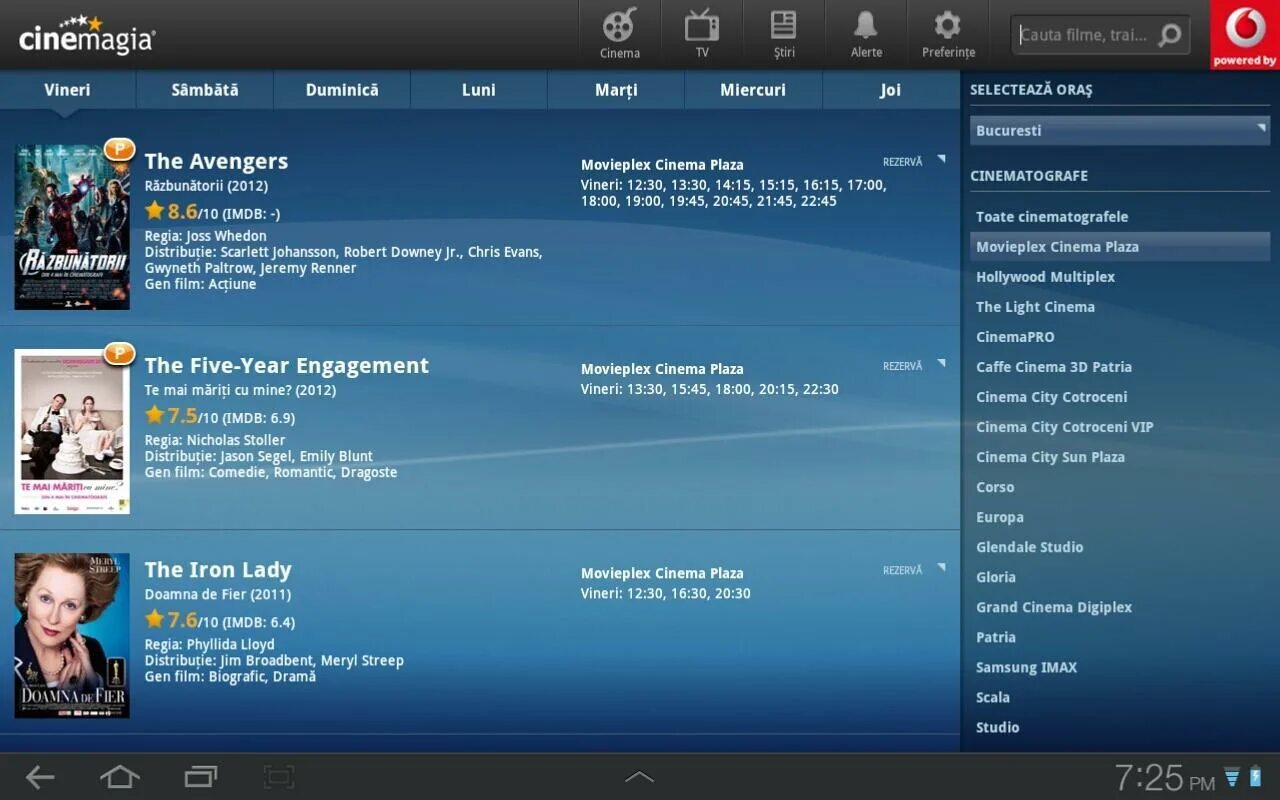The height and width of the screenshot is (800, 1280).
Task: Select The Light Cinema
Action: [x=1035, y=307]
